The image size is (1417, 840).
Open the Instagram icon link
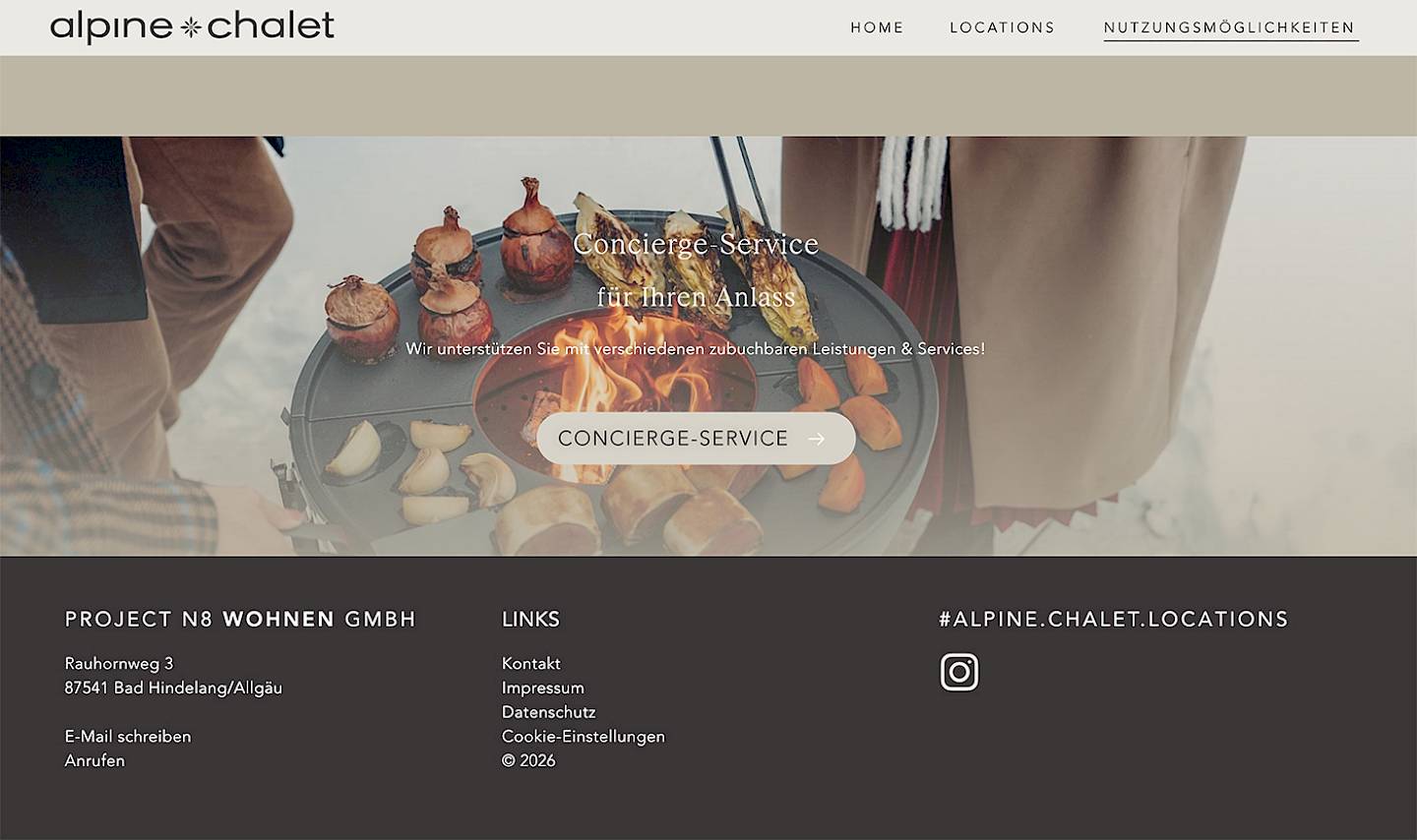(x=959, y=672)
